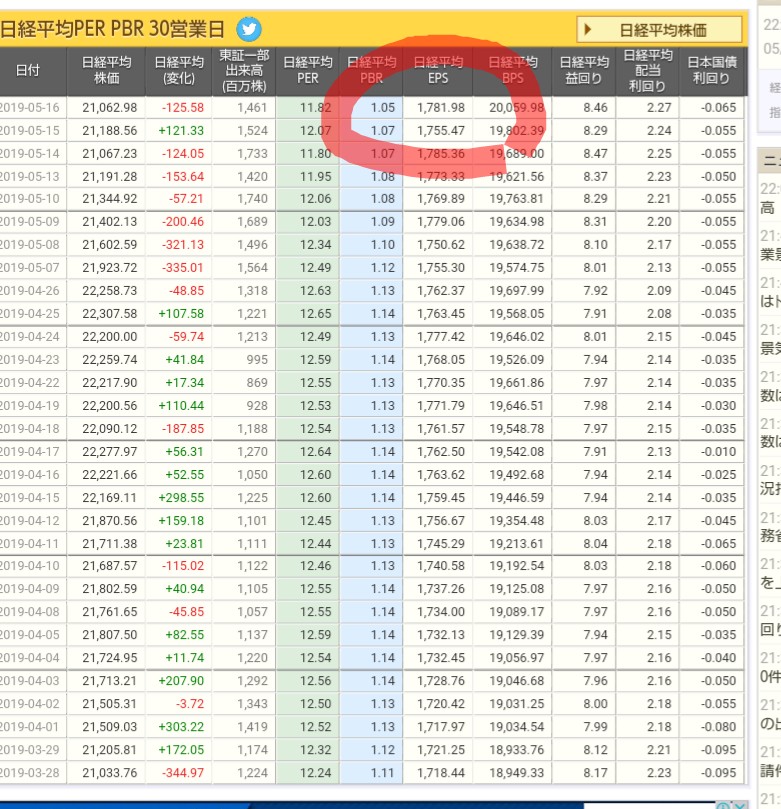Click the volume cell 869

(x=257, y=383)
